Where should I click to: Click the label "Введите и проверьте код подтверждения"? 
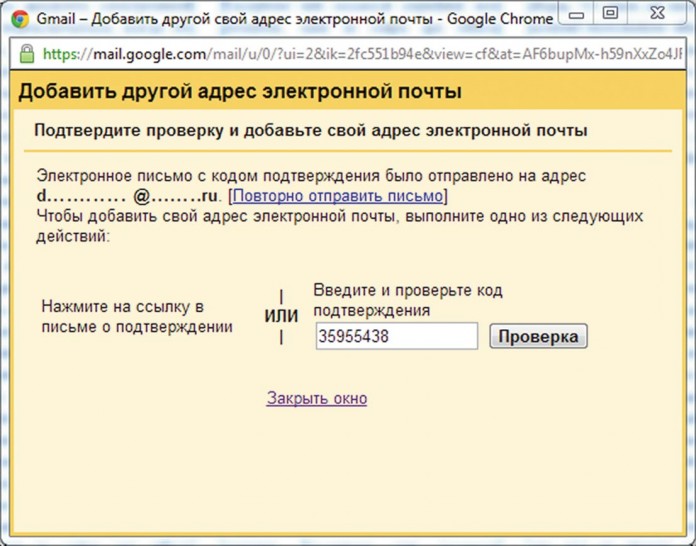(407, 300)
